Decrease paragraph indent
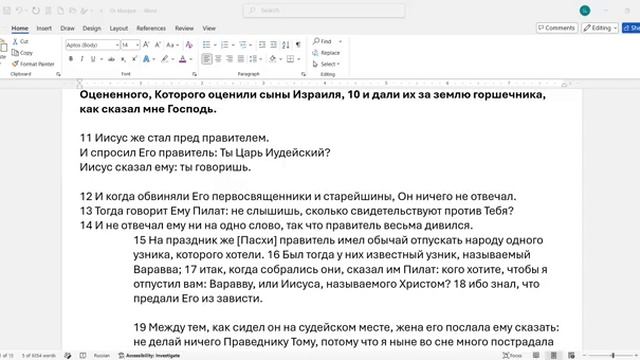Viewport: 640px width, 360px height. point(262,44)
